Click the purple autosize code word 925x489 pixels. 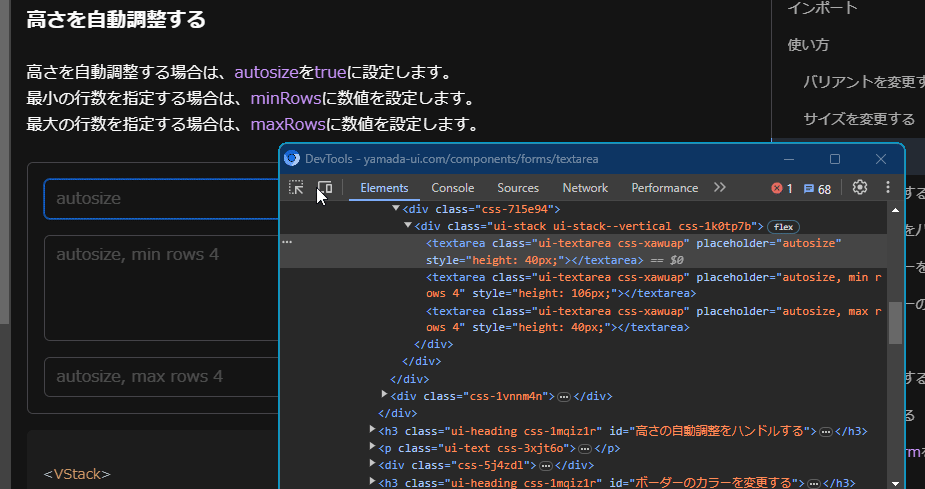pyautogui.click(x=266, y=73)
